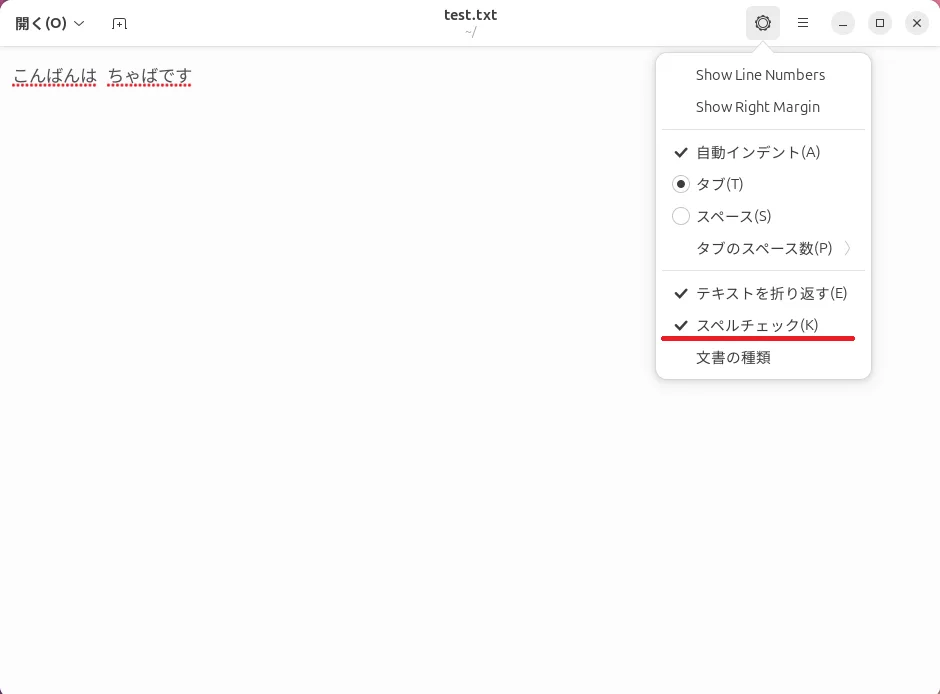Create a new tab with the plus icon
The height and width of the screenshot is (694, 940).
click(119, 23)
